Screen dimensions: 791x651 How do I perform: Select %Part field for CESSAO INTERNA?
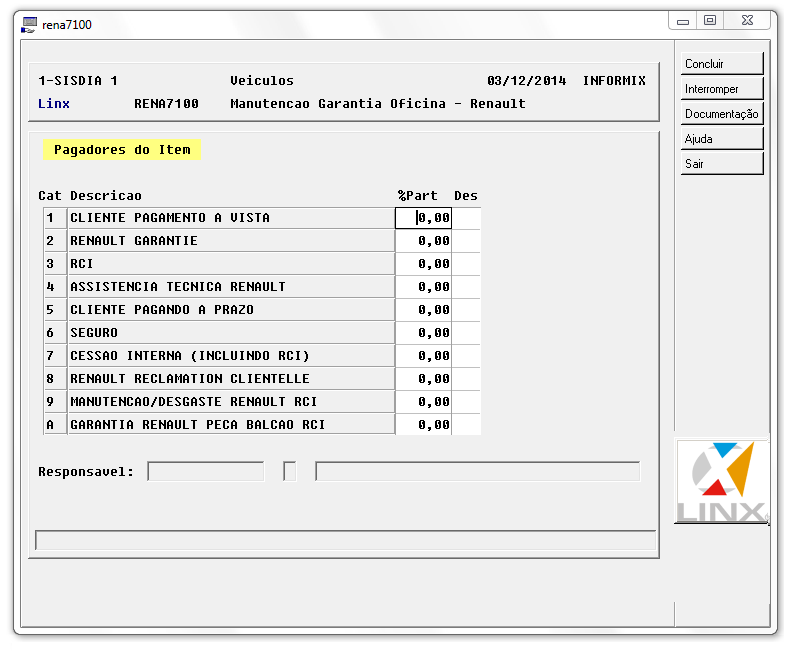[423, 356]
